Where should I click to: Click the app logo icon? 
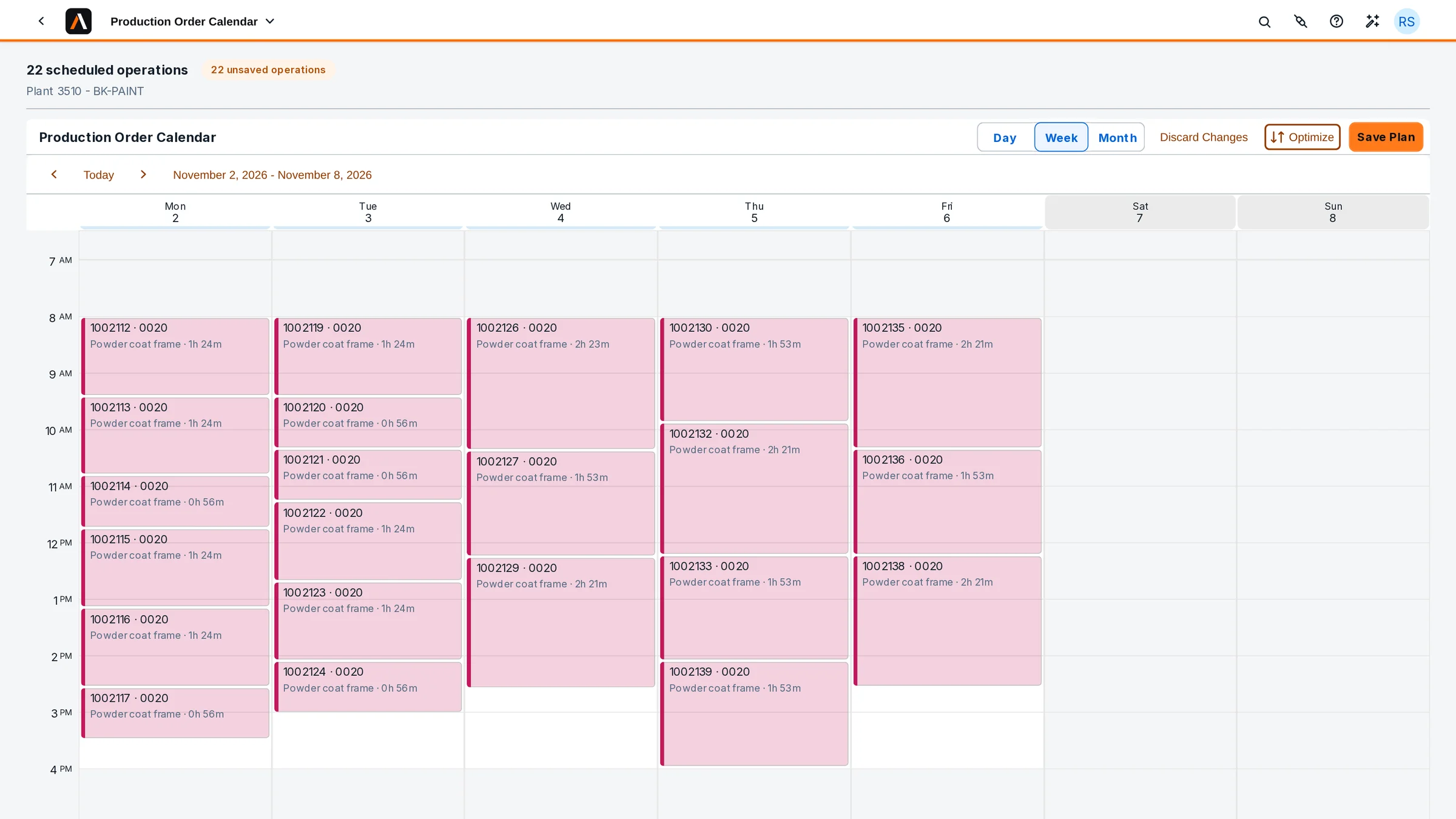pos(78,21)
